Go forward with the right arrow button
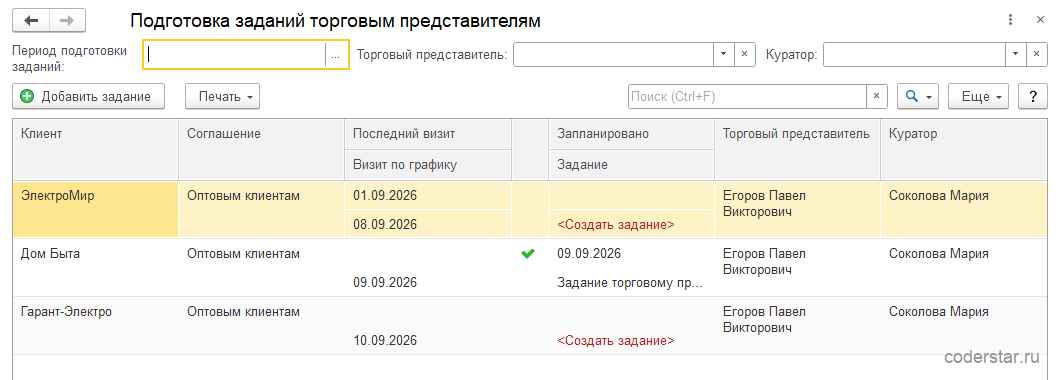 coord(67,20)
